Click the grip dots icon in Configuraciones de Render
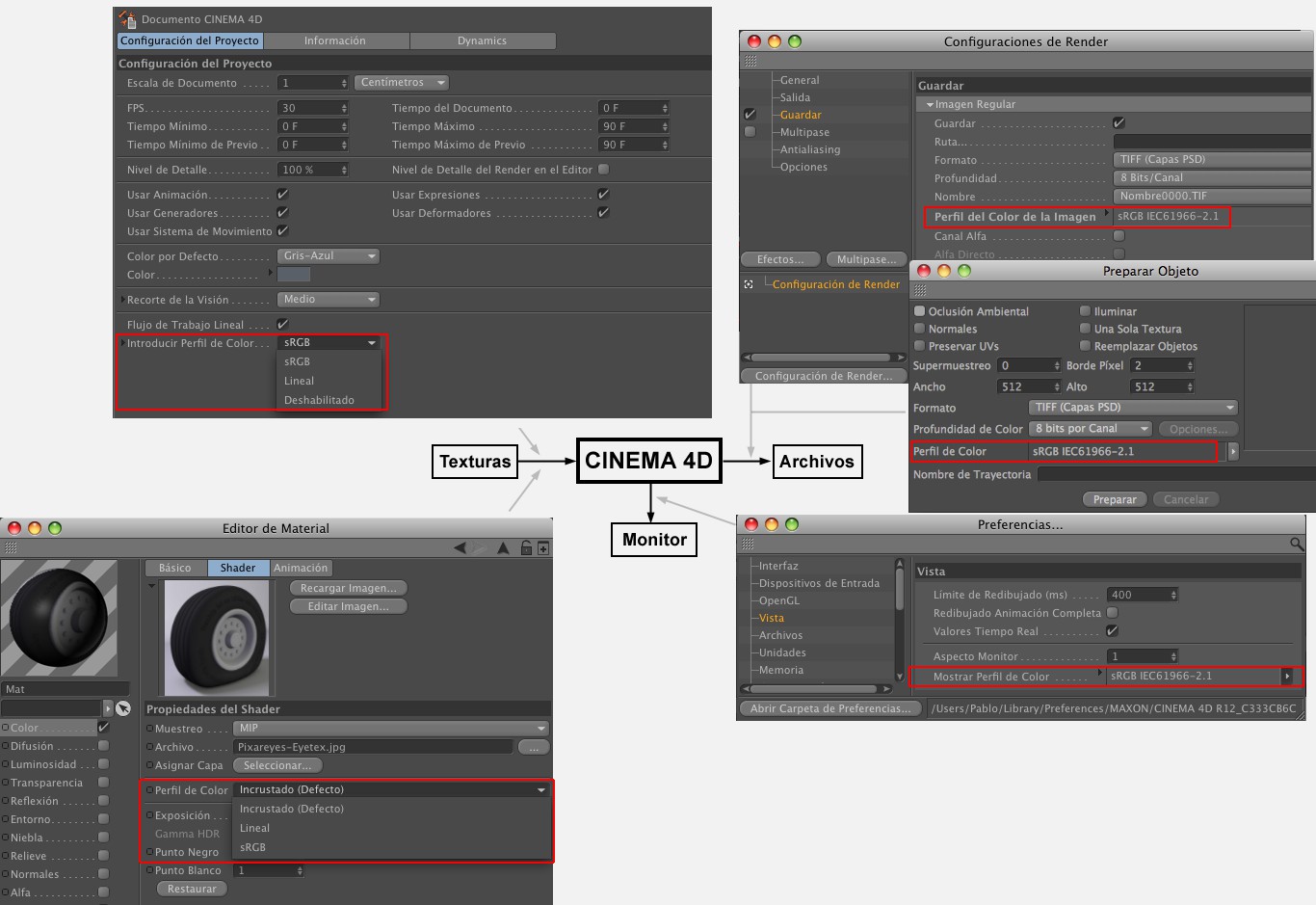The image size is (1316, 905). click(x=750, y=61)
